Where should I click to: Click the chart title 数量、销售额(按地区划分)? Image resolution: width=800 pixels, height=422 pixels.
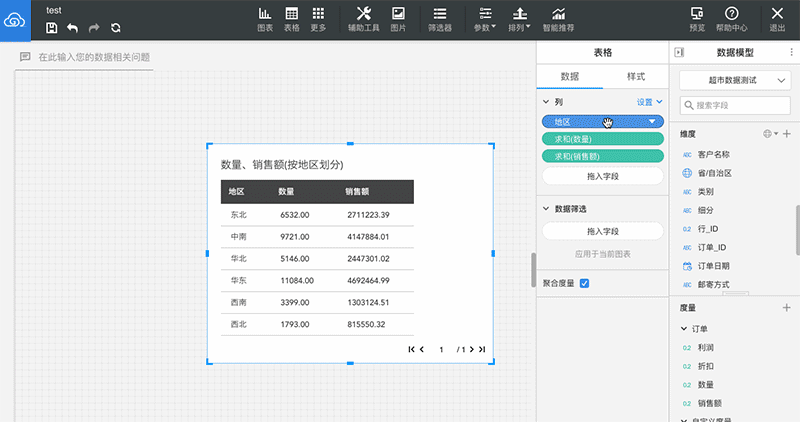point(282,165)
